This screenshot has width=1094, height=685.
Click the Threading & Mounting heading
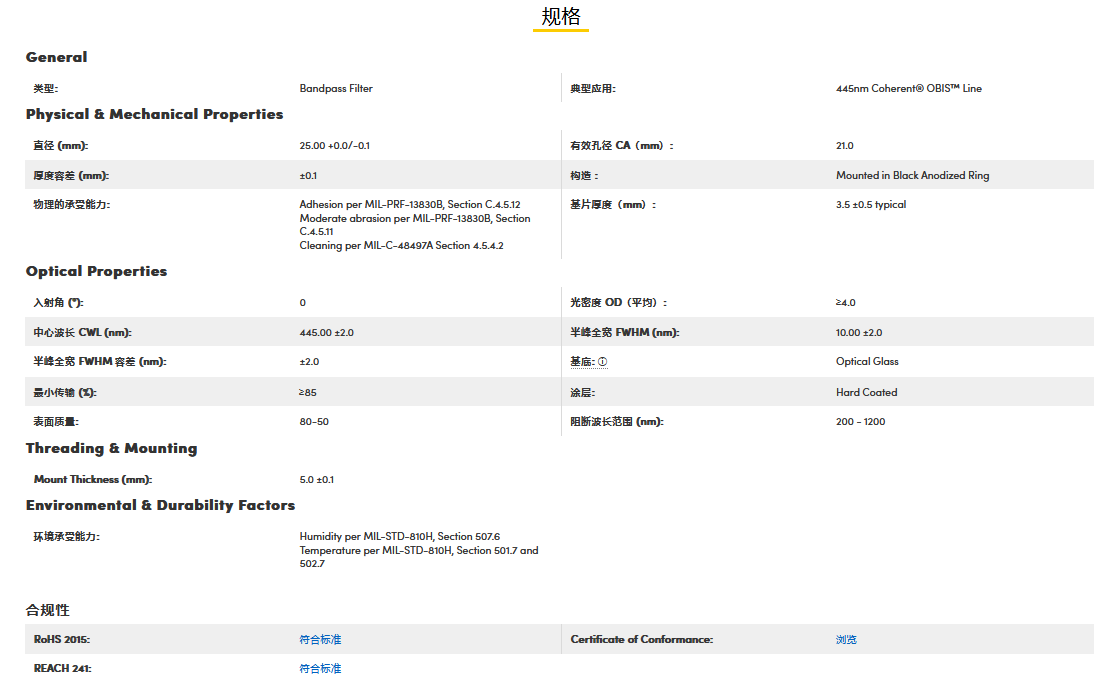(111, 448)
